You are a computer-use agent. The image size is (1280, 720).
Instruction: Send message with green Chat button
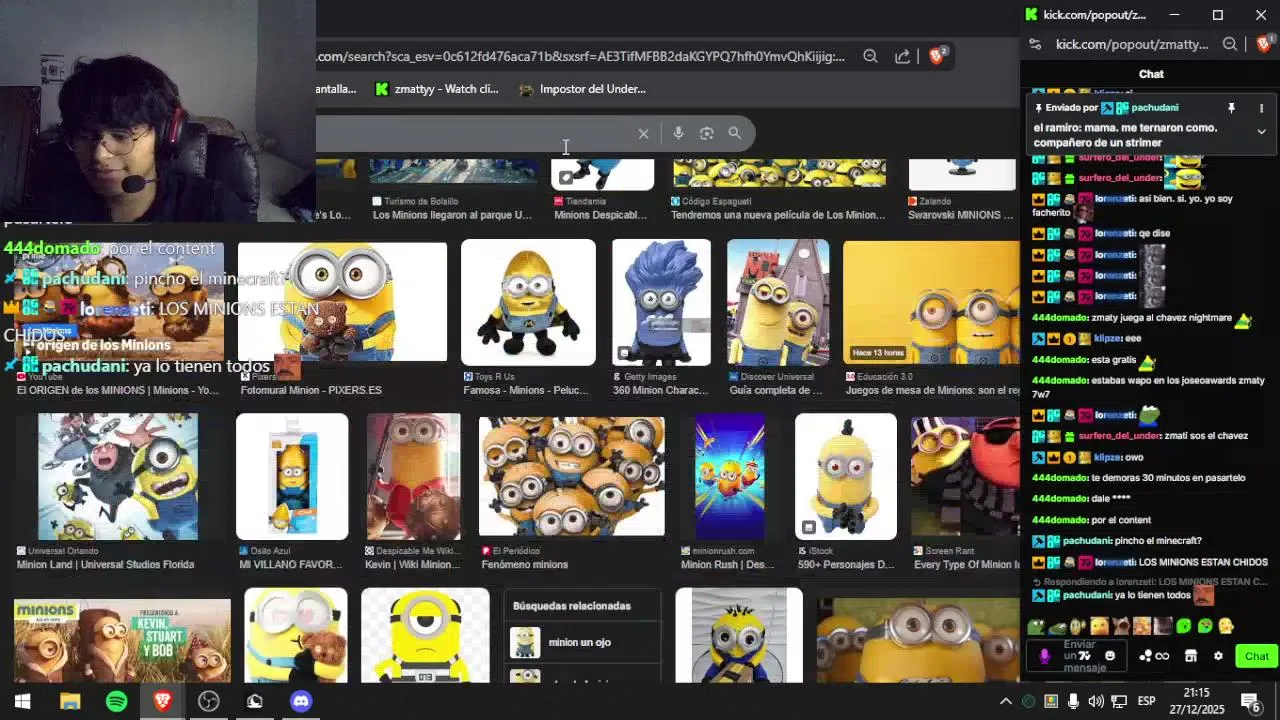[x=1256, y=656]
